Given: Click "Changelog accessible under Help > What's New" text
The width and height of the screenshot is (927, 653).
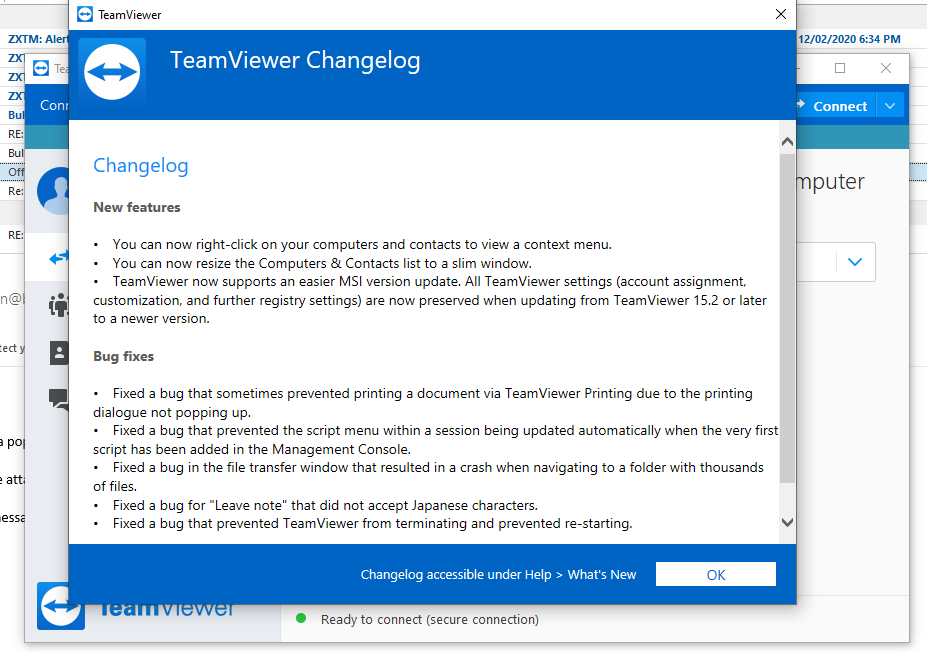Looking at the screenshot, I should coord(498,574).
